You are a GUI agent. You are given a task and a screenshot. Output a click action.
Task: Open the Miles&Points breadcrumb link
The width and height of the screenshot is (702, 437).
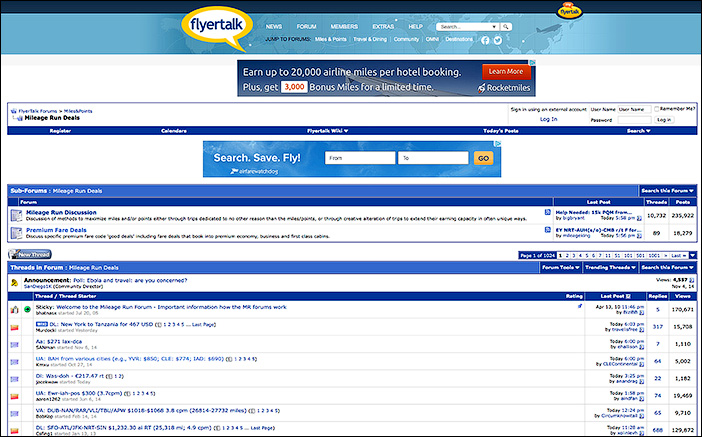tap(78, 111)
